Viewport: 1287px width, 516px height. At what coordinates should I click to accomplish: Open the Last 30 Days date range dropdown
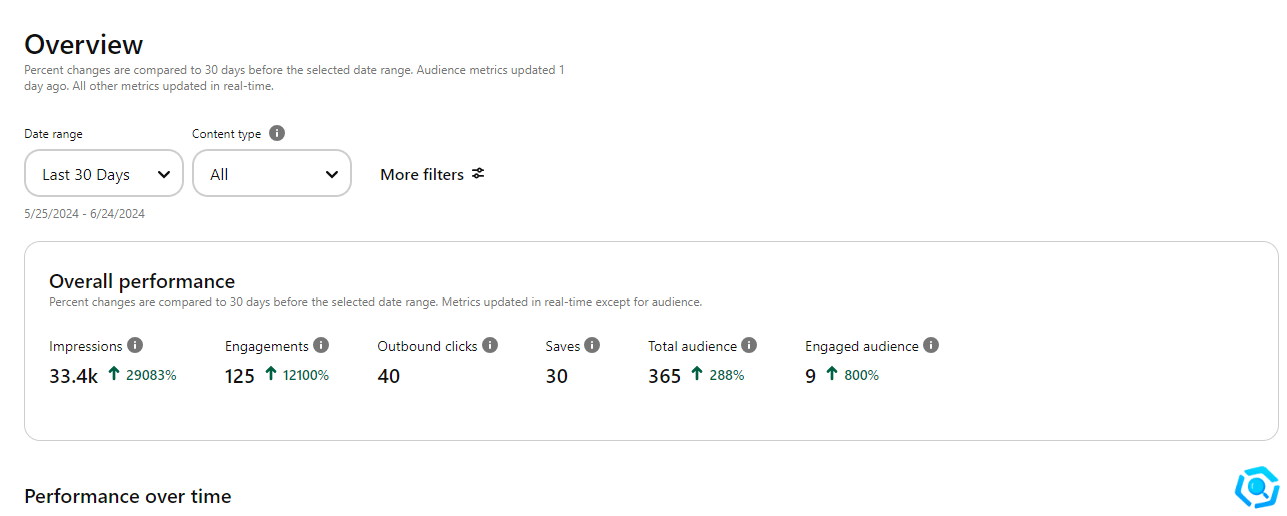click(x=104, y=174)
